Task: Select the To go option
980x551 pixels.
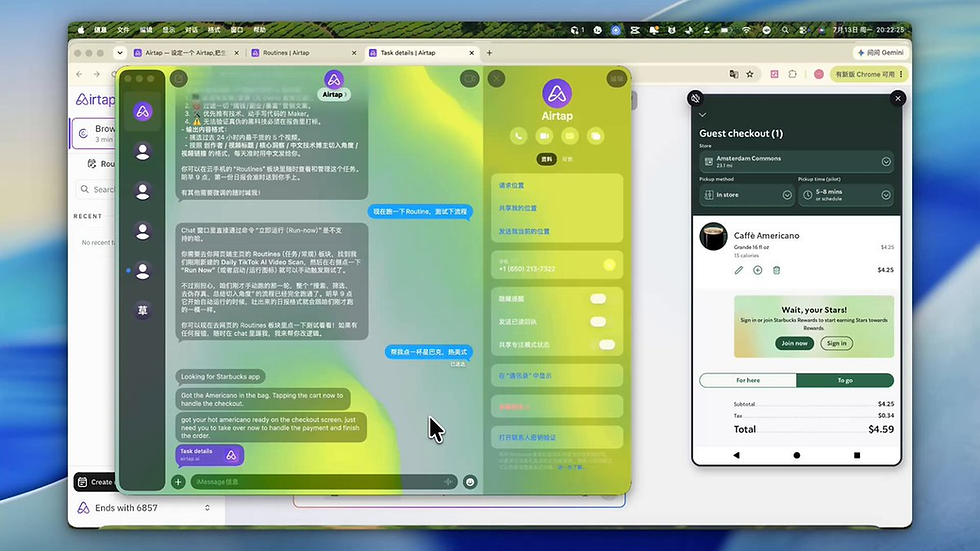Action: point(845,380)
